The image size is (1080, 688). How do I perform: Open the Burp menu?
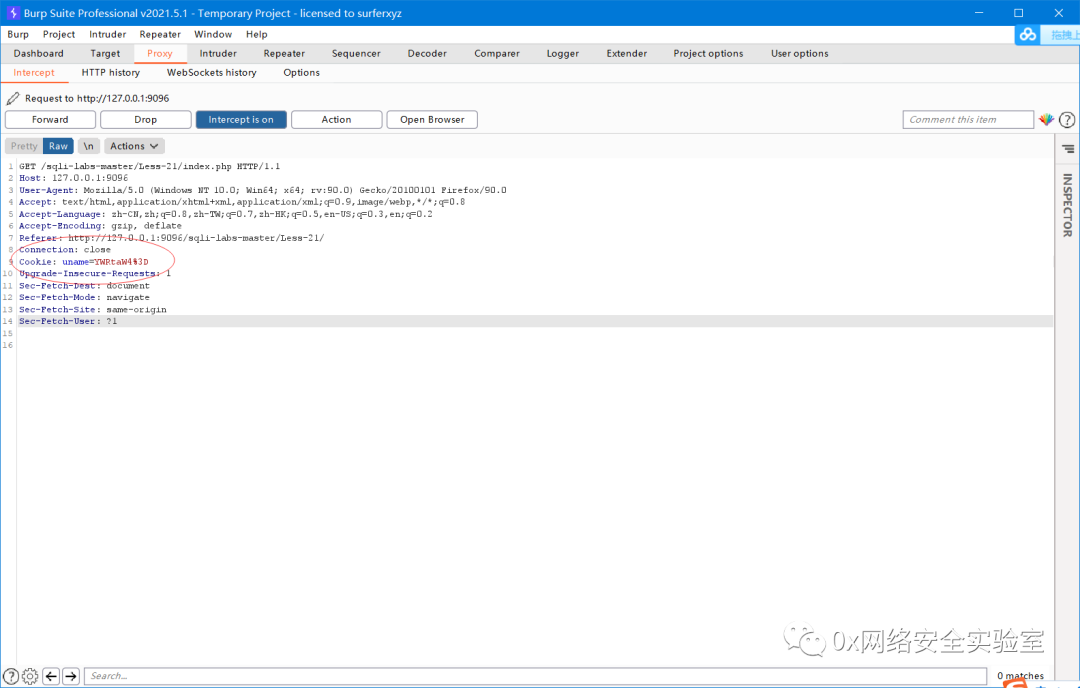point(18,34)
